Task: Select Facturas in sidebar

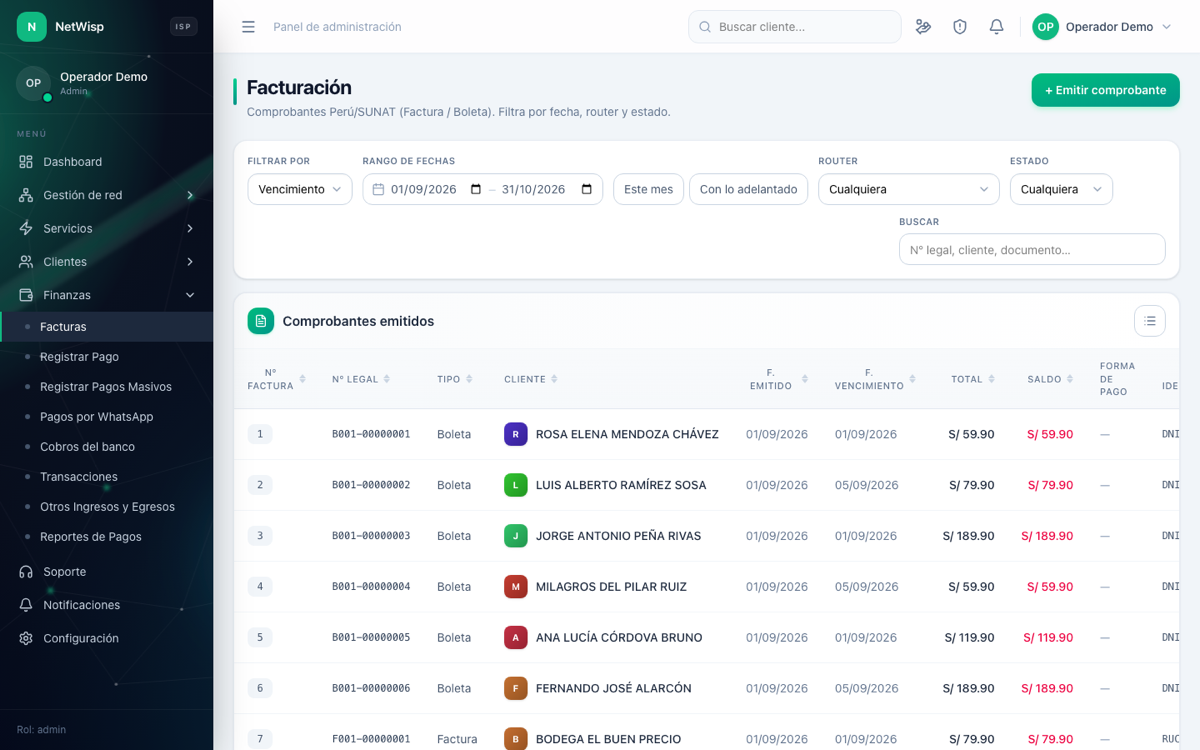Action: (106, 327)
